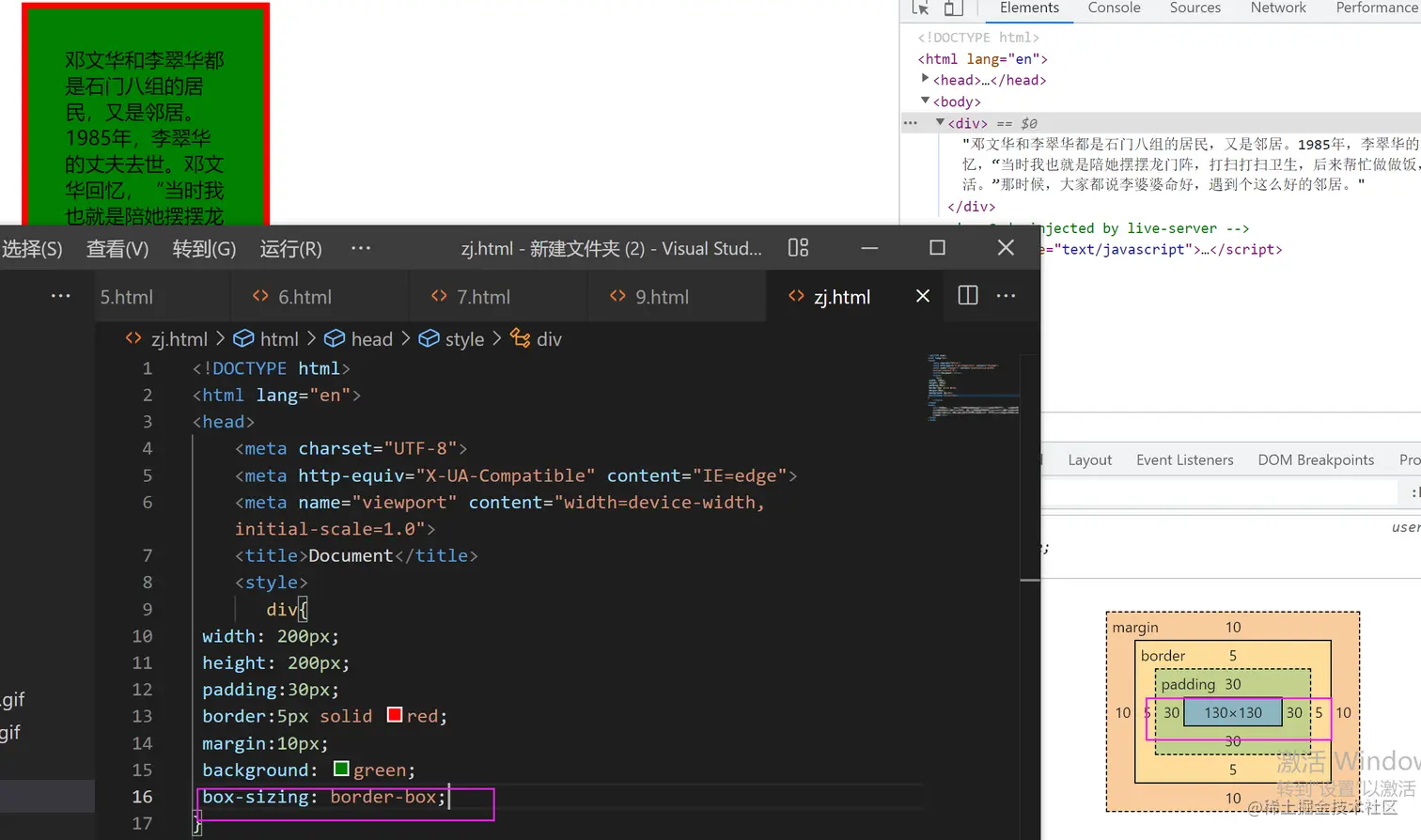
Task: Open the 运行(R) menu
Action: coord(290,249)
